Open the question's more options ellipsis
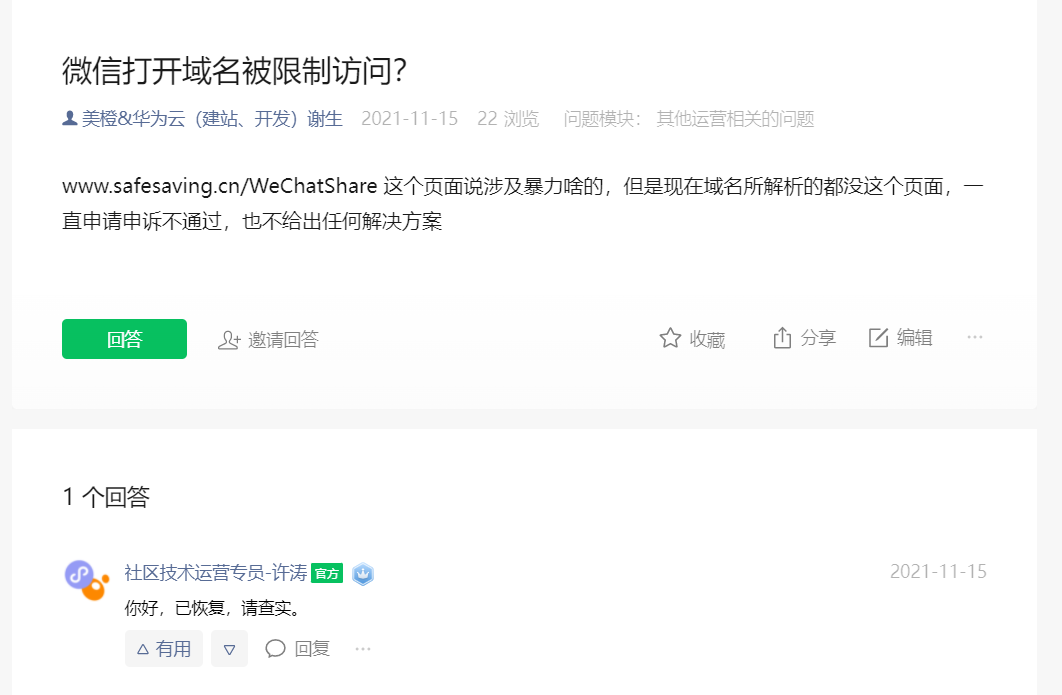Image resolution: width=1062 pixels, height=695 pixels. [975, 337]
